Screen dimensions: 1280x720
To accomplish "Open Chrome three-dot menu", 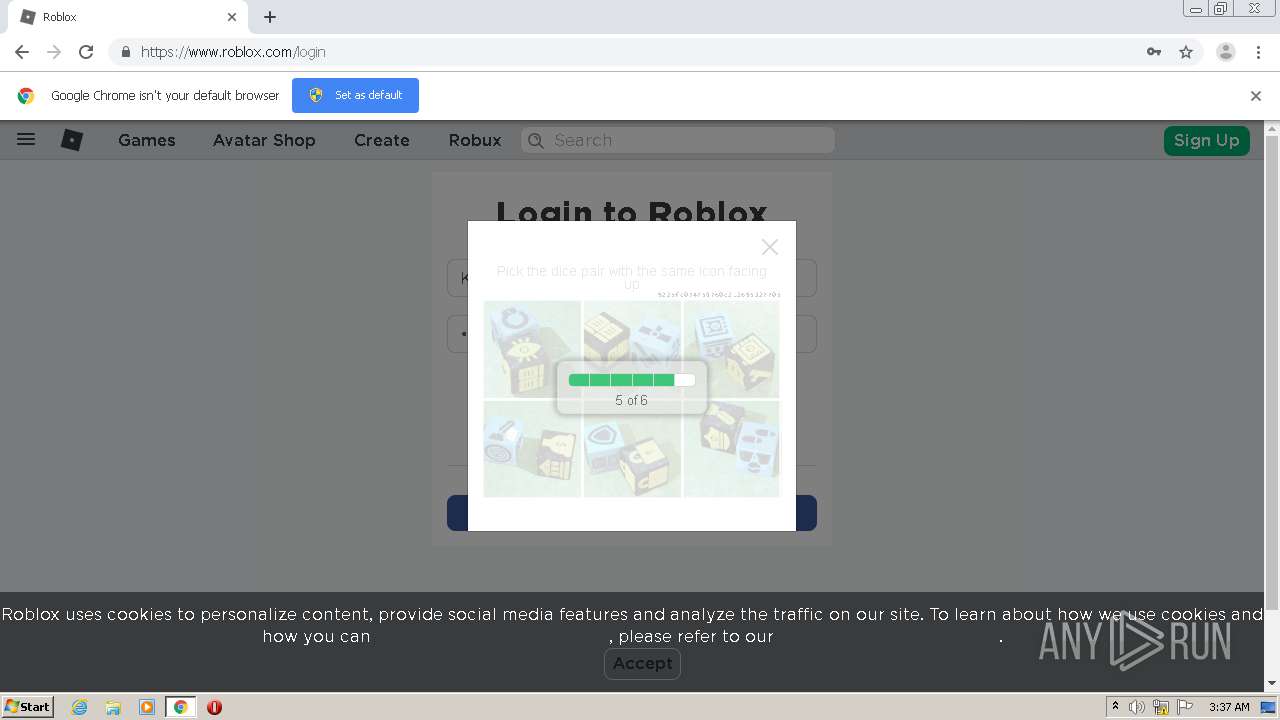I will 1258,52.
